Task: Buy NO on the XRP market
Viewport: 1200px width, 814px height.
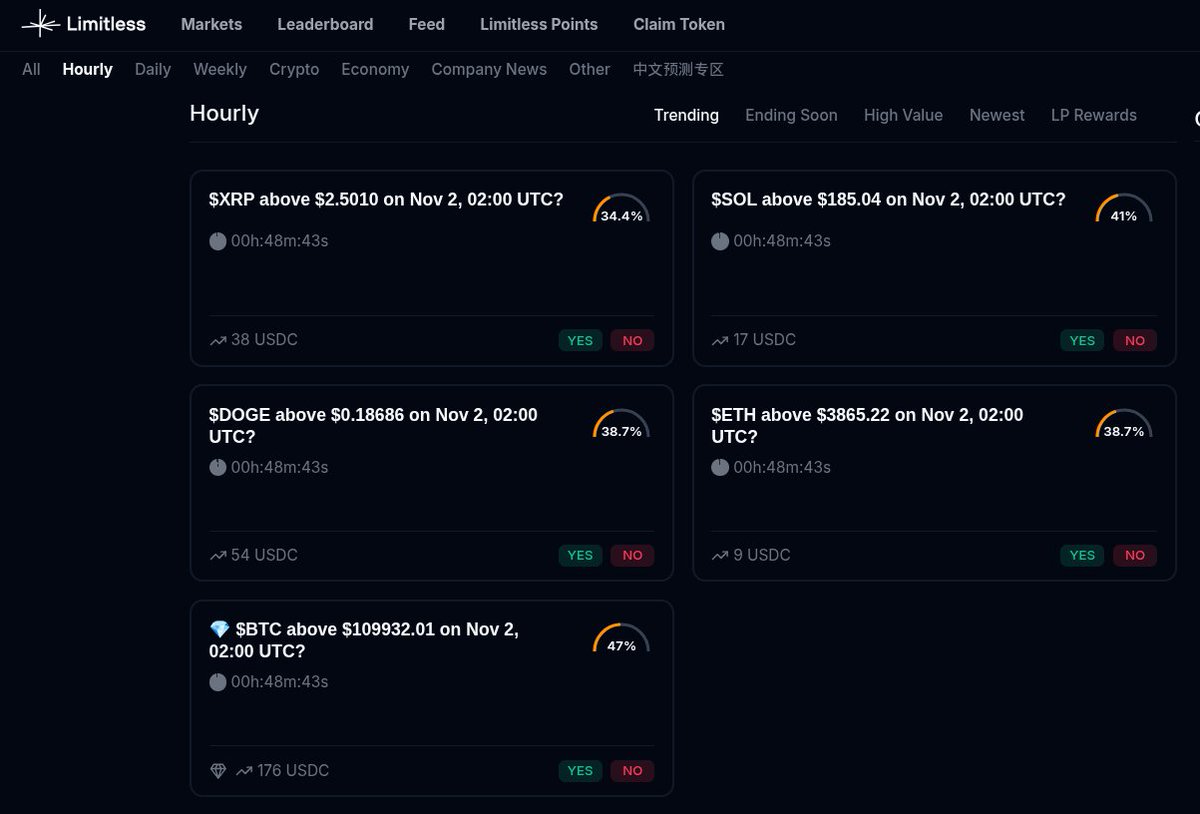Action: point(632,340)
